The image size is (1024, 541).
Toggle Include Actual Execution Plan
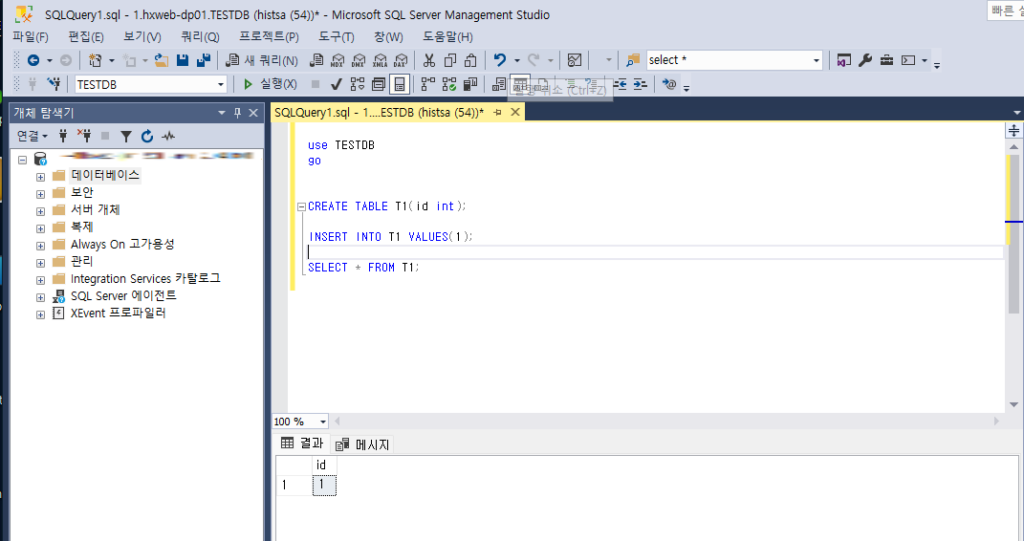[x=428, y=84]
